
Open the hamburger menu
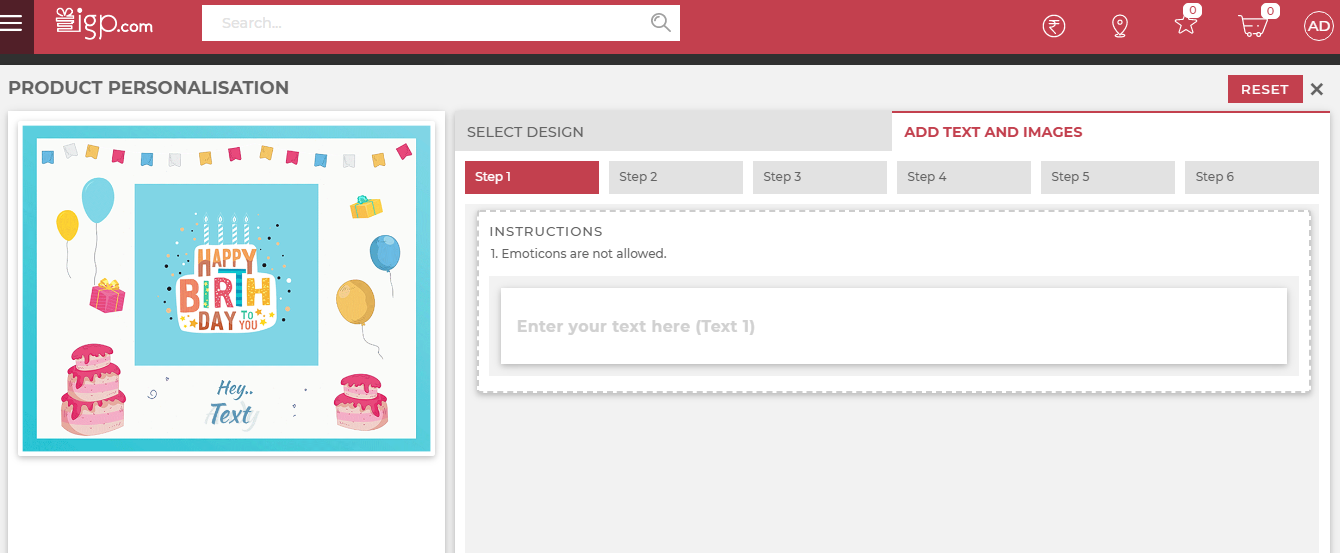click(x=11, y=23)
